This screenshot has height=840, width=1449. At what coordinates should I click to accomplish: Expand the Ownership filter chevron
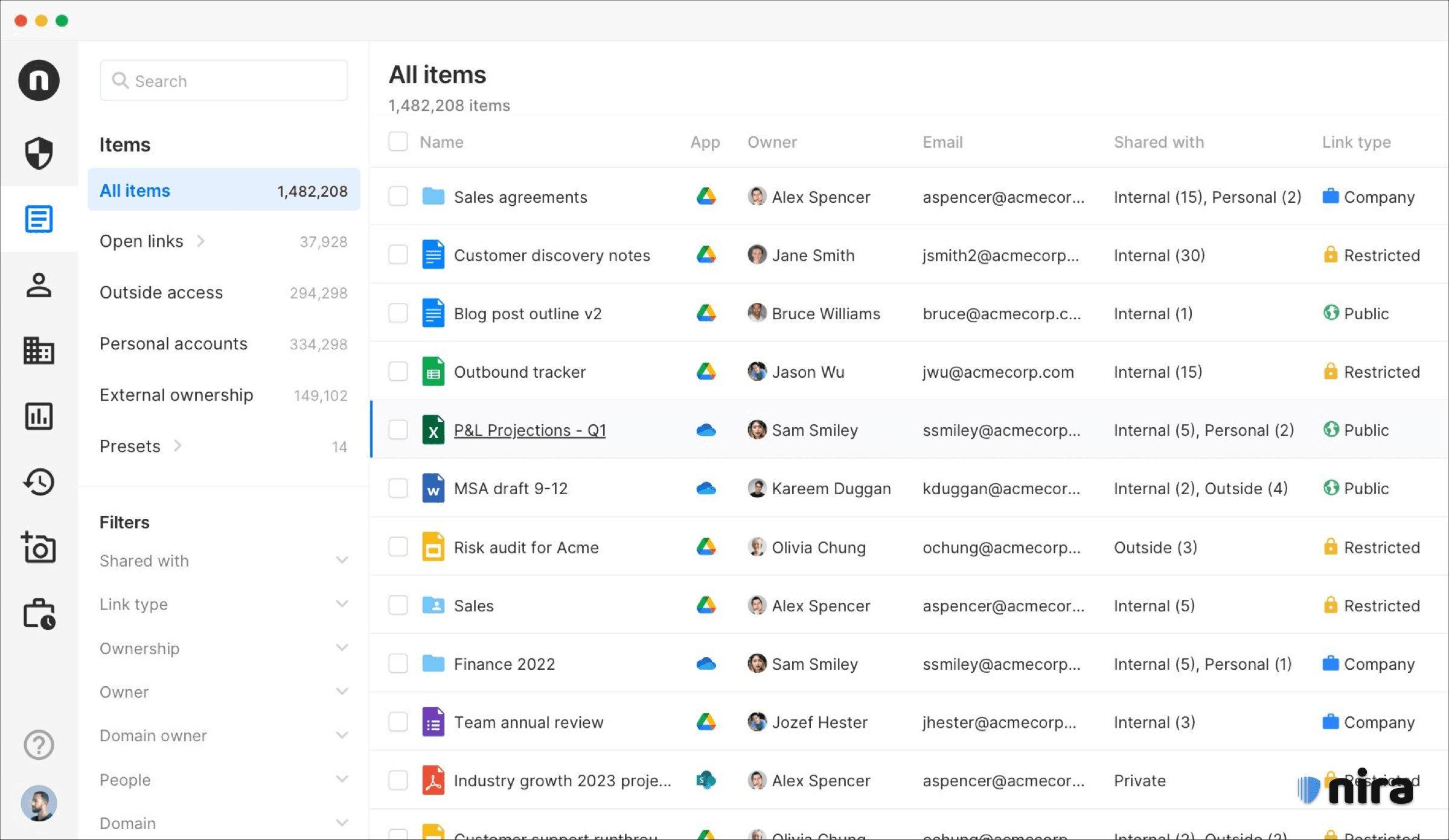[x=342, y=648]
